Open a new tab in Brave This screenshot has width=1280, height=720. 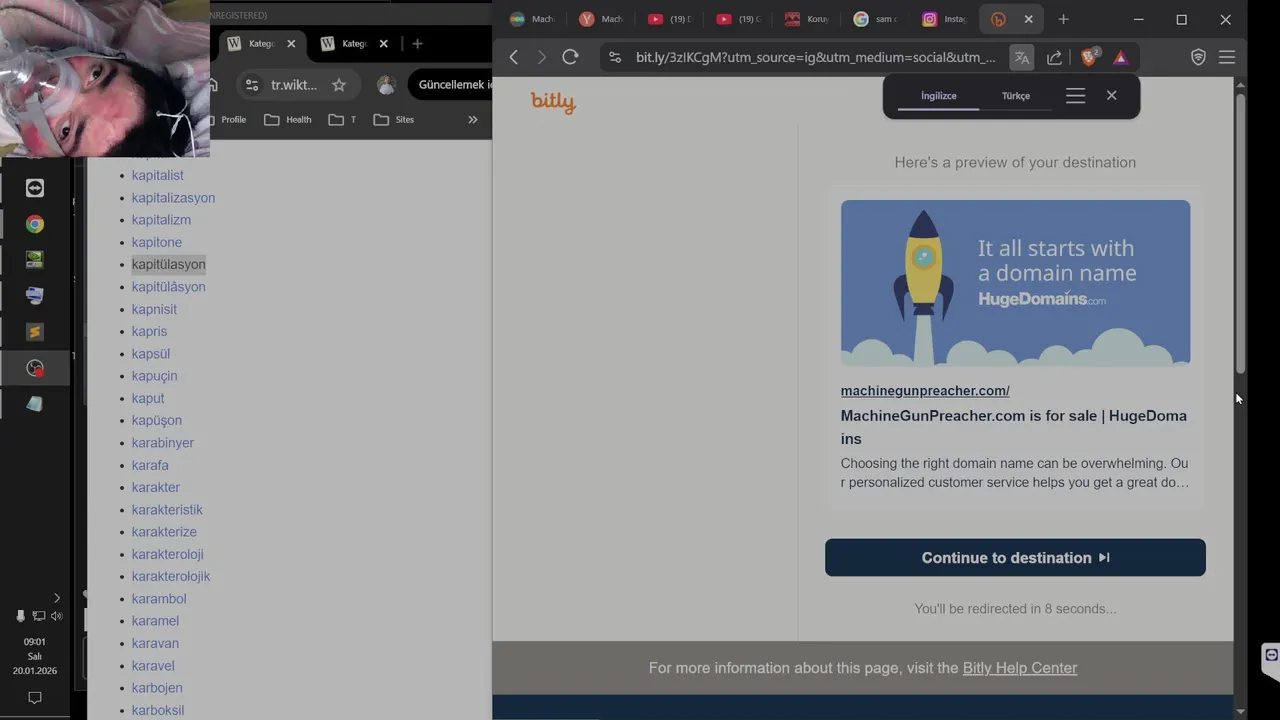1063,19
